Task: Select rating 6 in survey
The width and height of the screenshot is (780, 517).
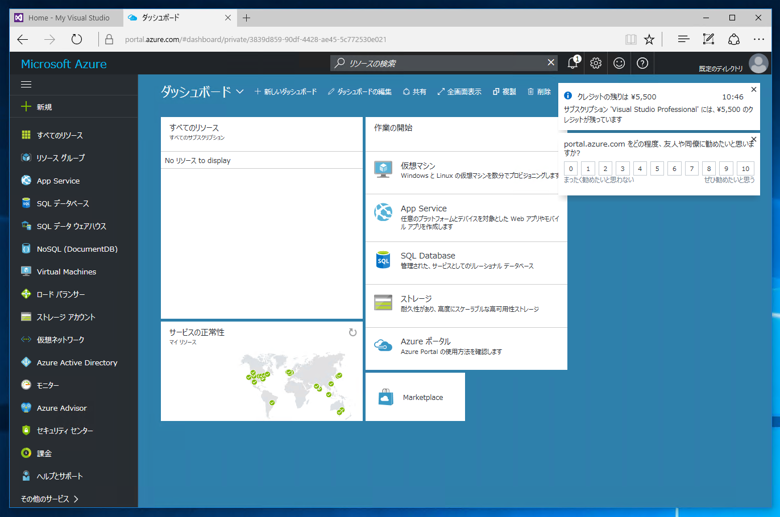Action: 675,169
